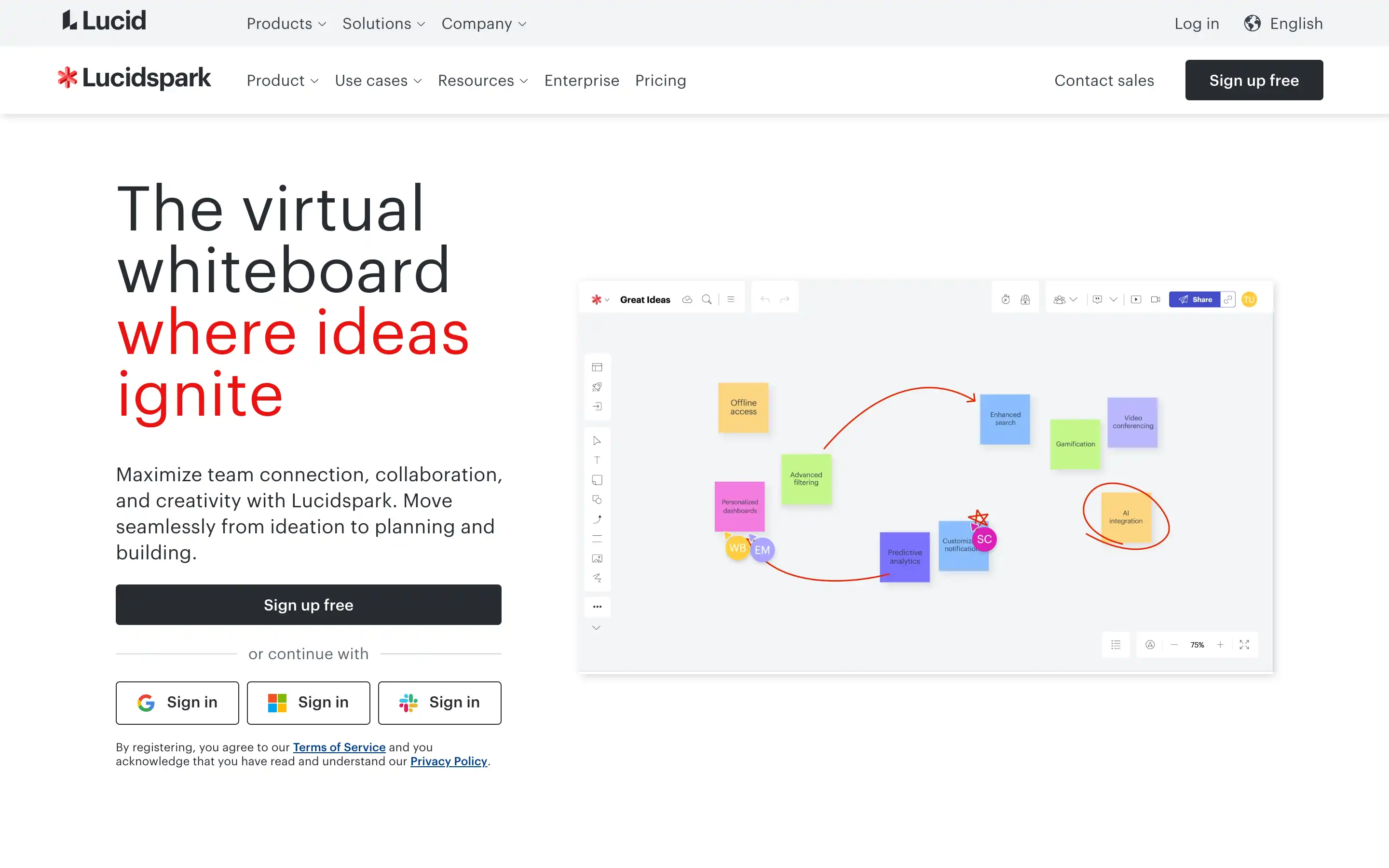1389x868 pixels.
Task: Click the collaborators group icon
Action: [x=1060, y=299]
